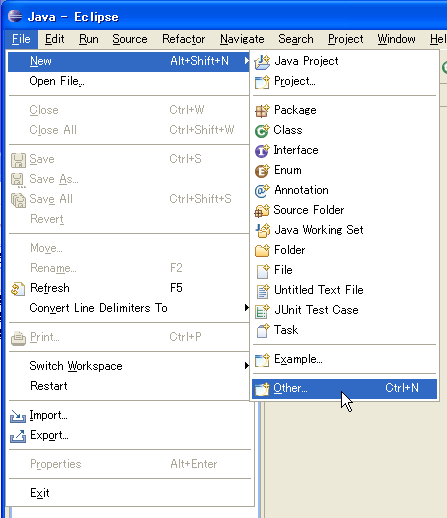Click the purple Interface icon
The image size is (447, 518).
tap(262, 151)
